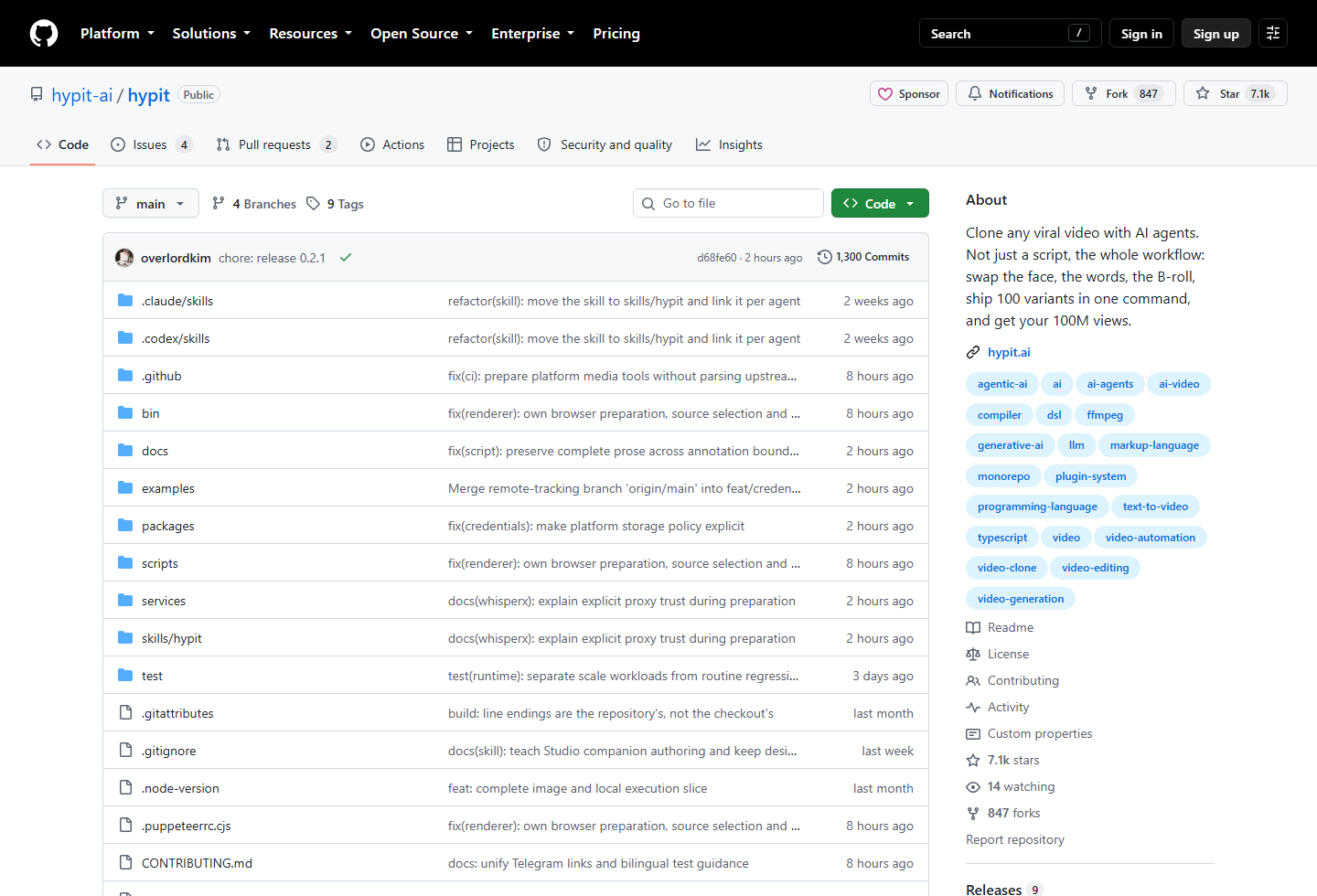The height and width of the screenshot is (896, 1317).
Task: Open the hypit.ai website link
Action: [x=1009, y=352]
